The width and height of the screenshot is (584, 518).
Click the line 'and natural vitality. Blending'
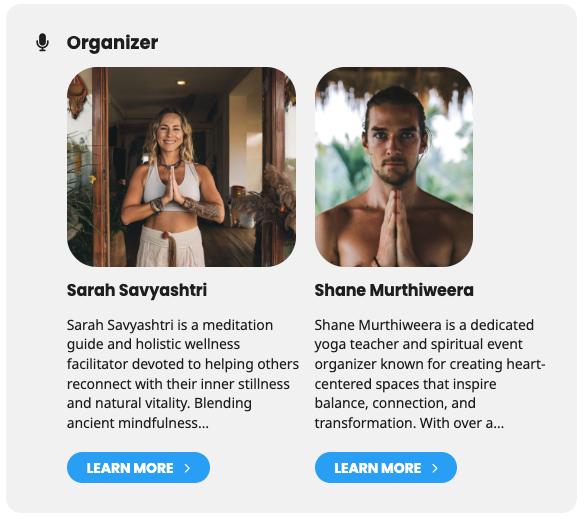pyautogui.click(x=159, y=403)
